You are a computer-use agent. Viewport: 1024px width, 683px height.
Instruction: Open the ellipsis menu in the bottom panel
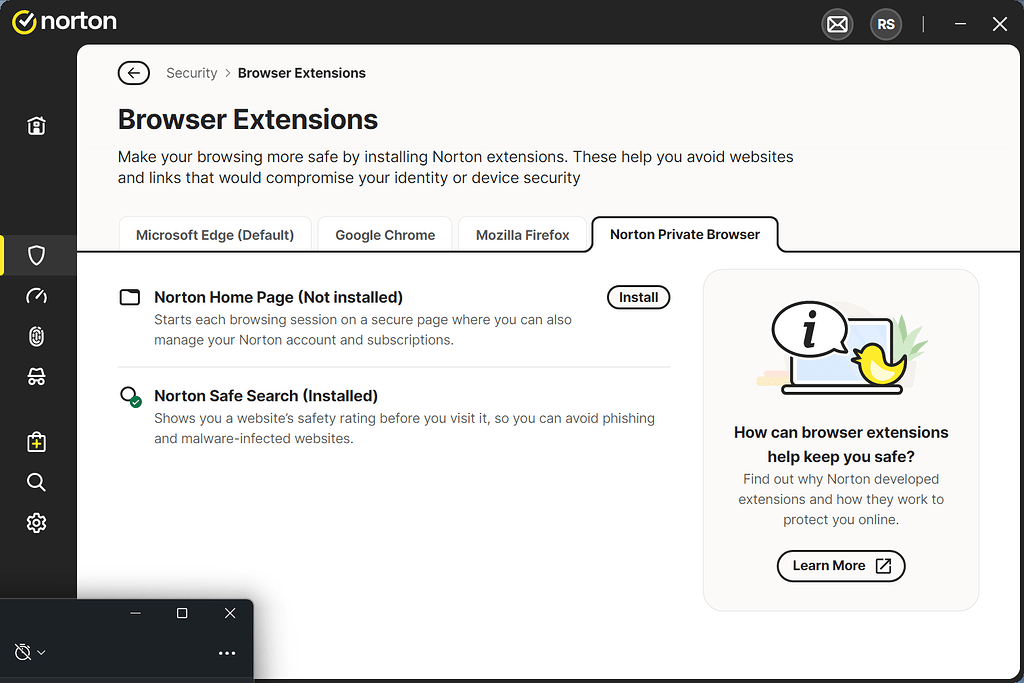click(x=227, y=652)
